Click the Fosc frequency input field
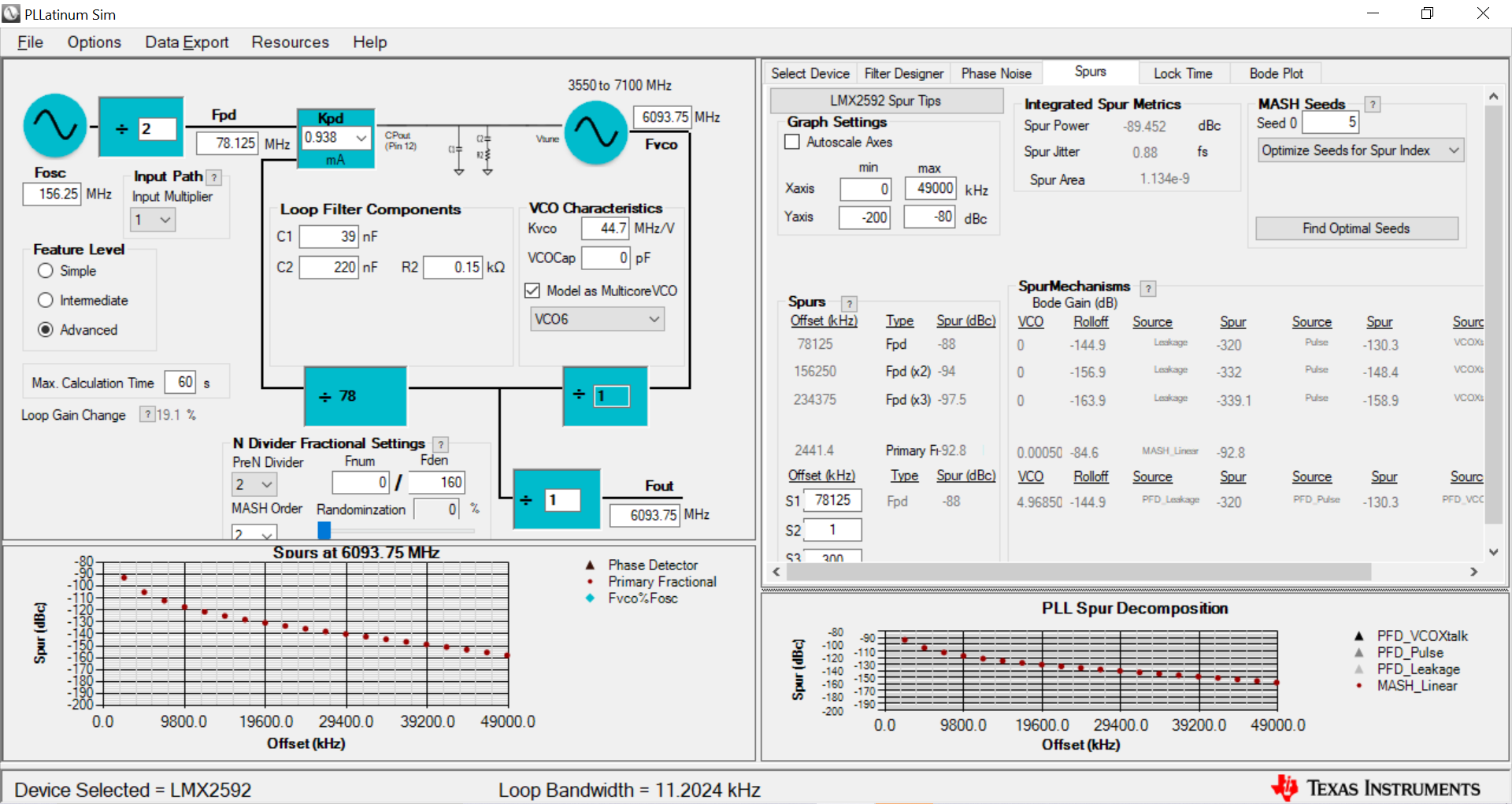The height and width of the screenshot is (804, 1512). point(52,194)
